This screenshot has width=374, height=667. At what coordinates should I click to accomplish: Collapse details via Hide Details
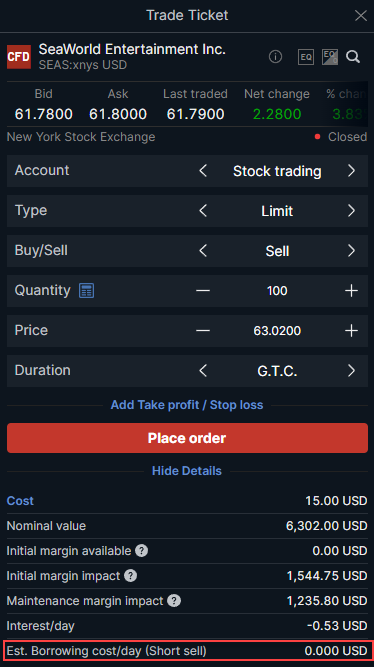point(187,470)
